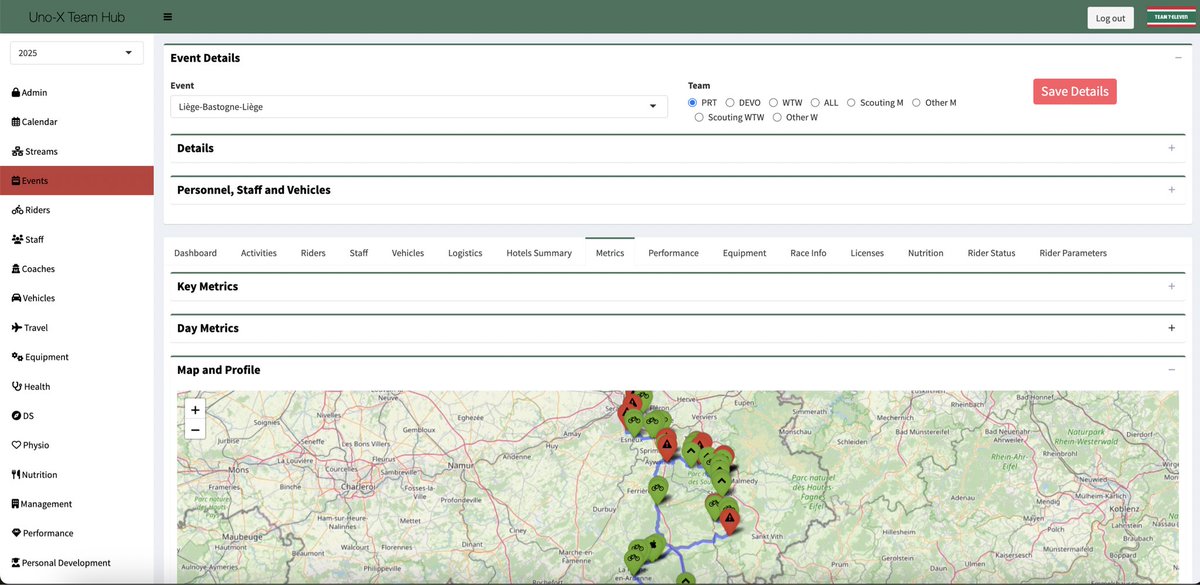Screen dimensions: 1200x585
Task: Open the 2025 year dropdown
Action: point(77,53)
